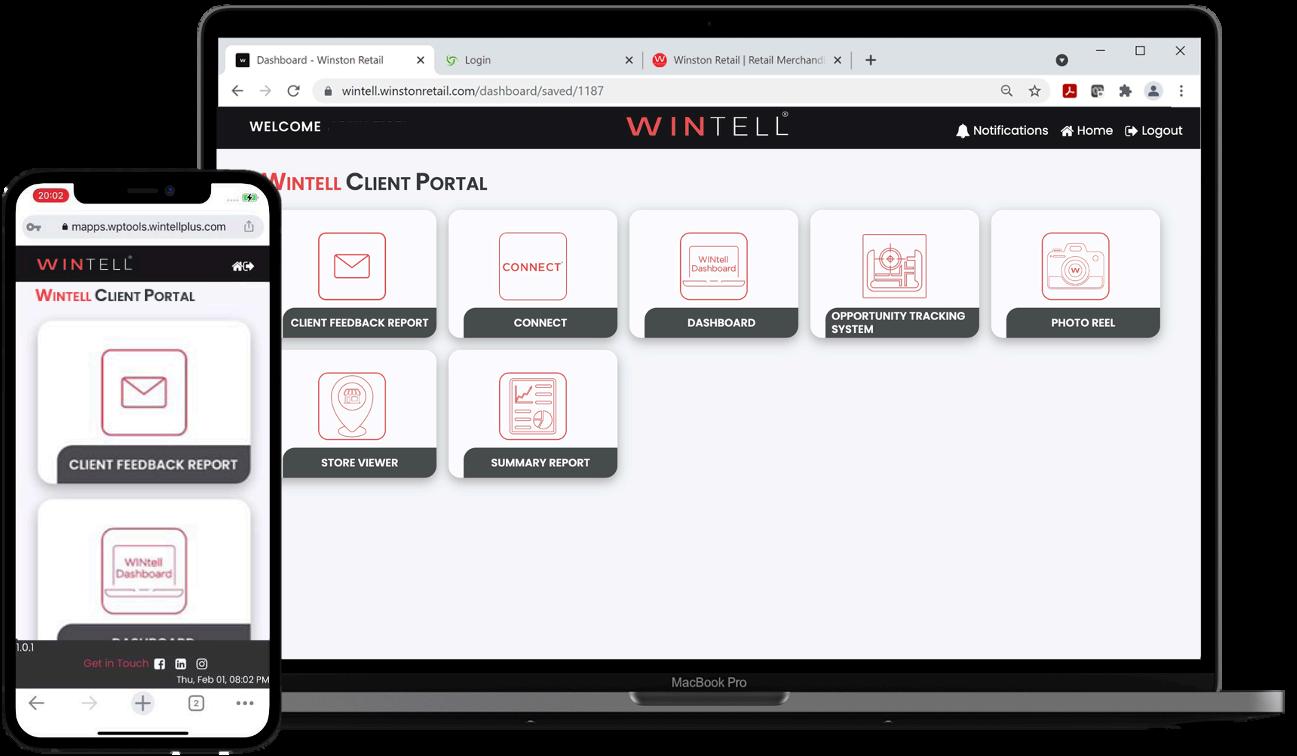
Task: Click Logout in the laptop header
Action: pos(1154,130)
